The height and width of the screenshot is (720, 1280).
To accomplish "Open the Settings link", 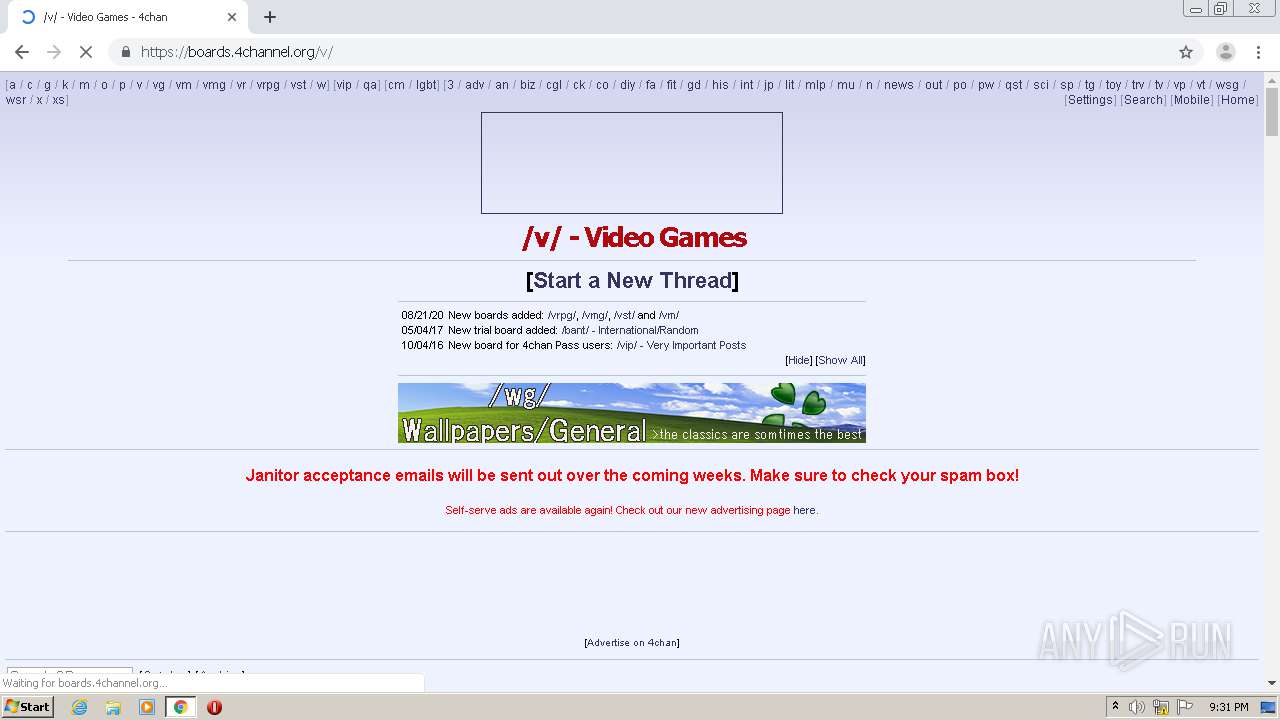I will click(1089, 100).
